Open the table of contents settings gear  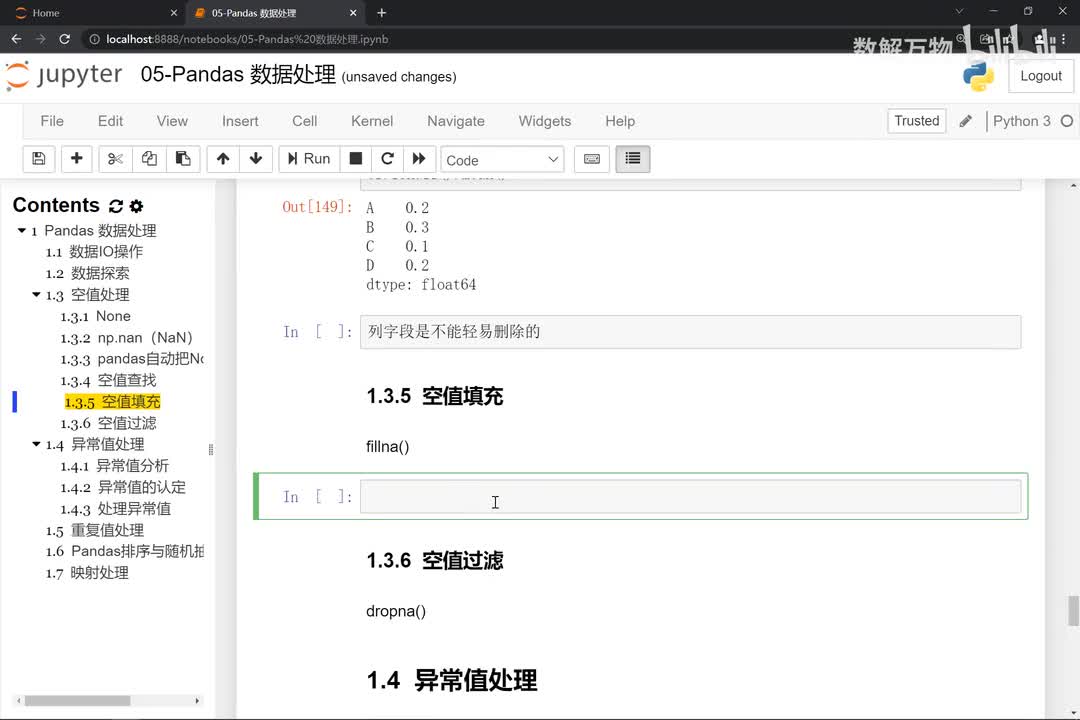[136, 206]
